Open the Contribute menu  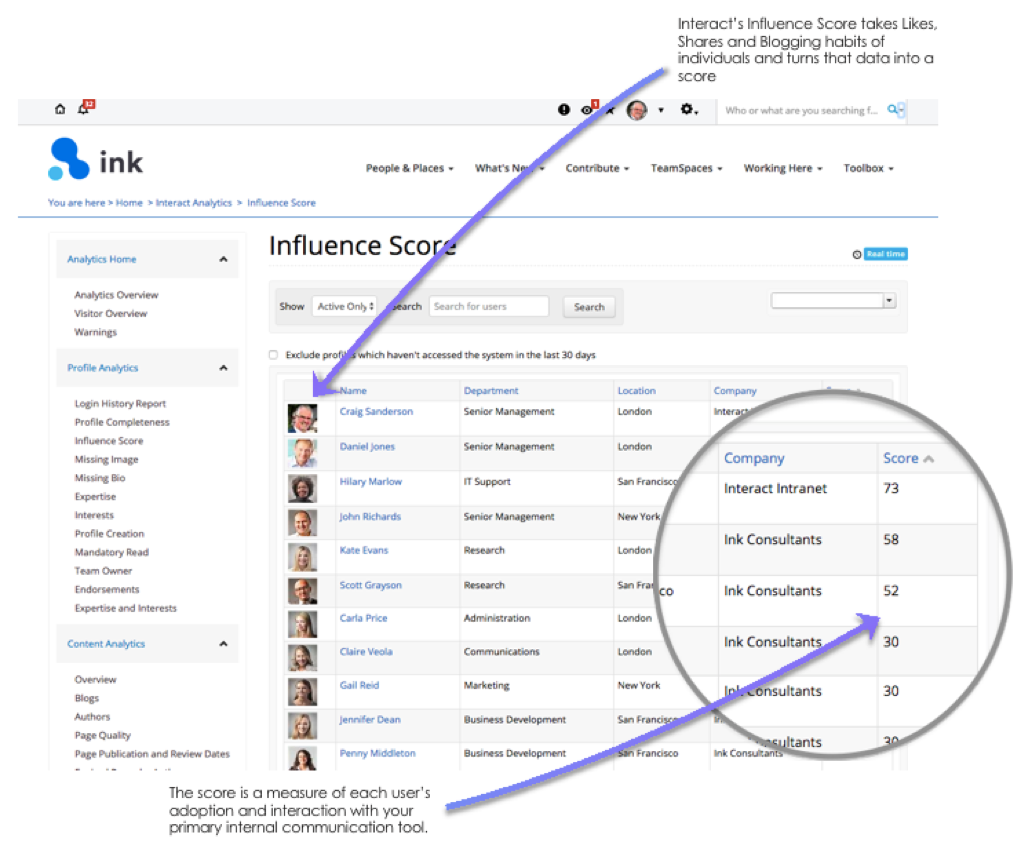pos(597,168)
